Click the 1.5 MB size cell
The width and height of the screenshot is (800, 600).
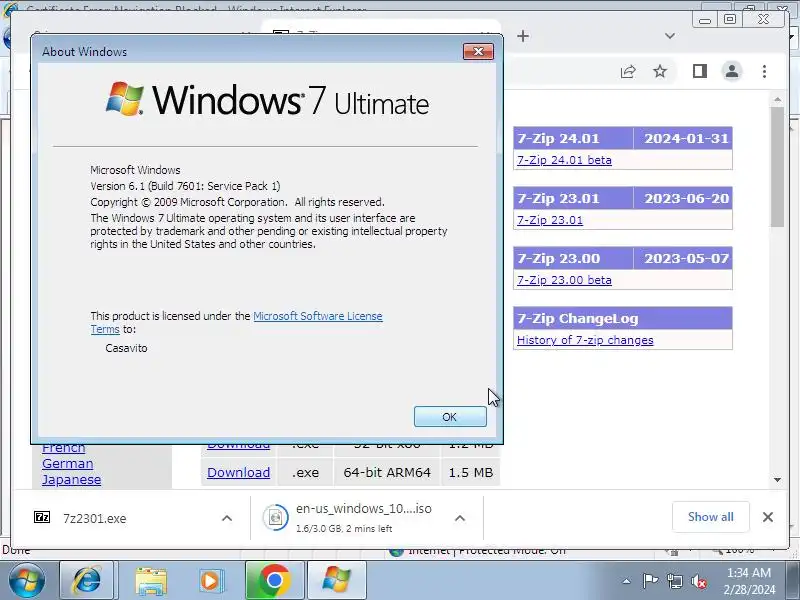[470, 472]
